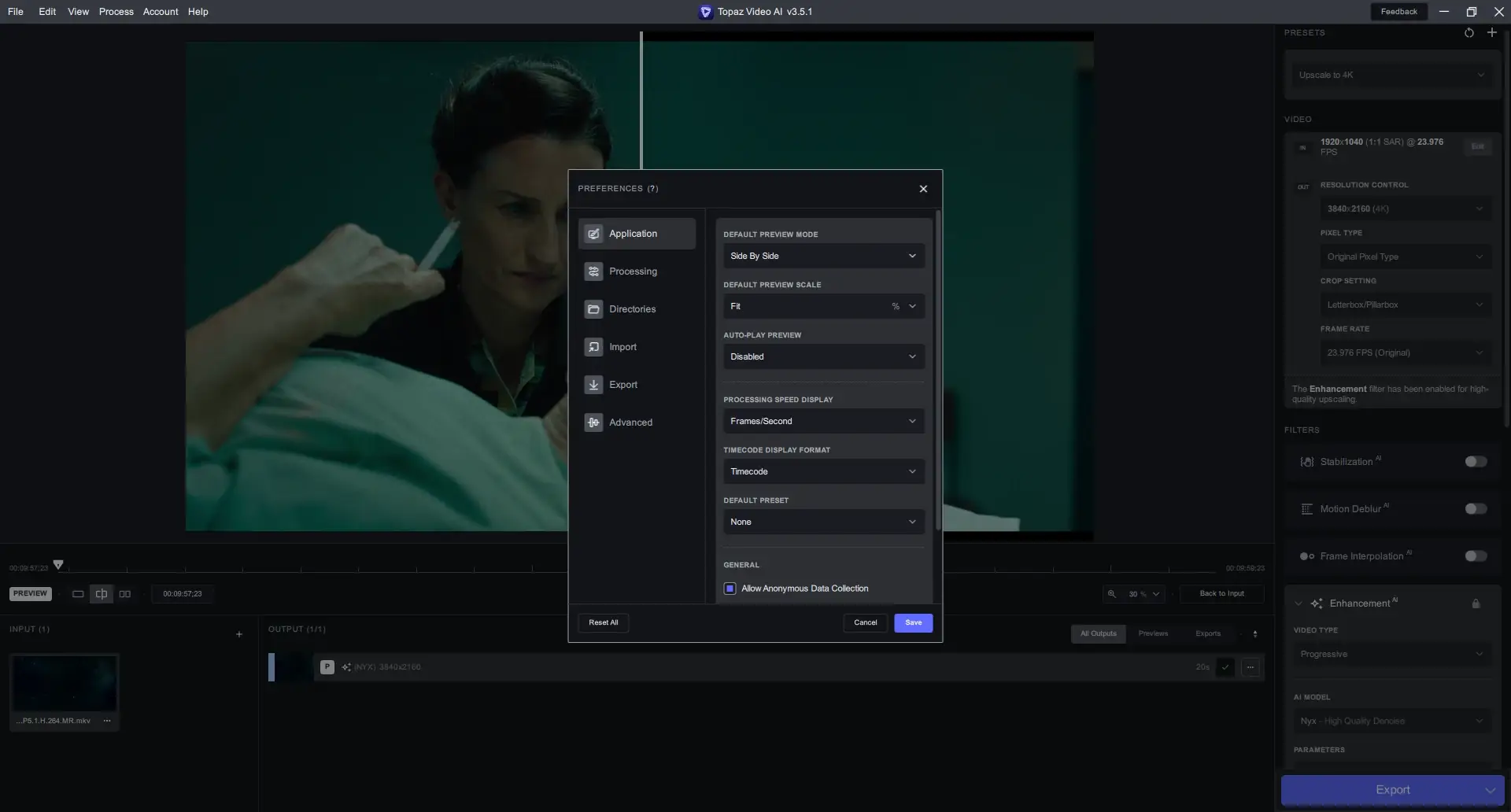
Task: Click the Topaz Video AI shield logo
Action: click(706, 12)
